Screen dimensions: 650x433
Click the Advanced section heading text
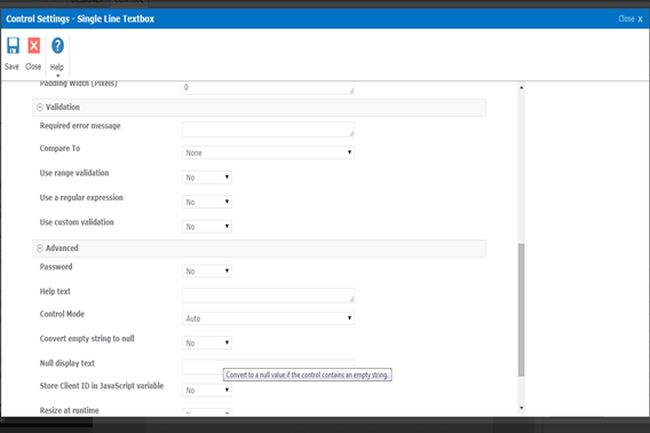62,248
